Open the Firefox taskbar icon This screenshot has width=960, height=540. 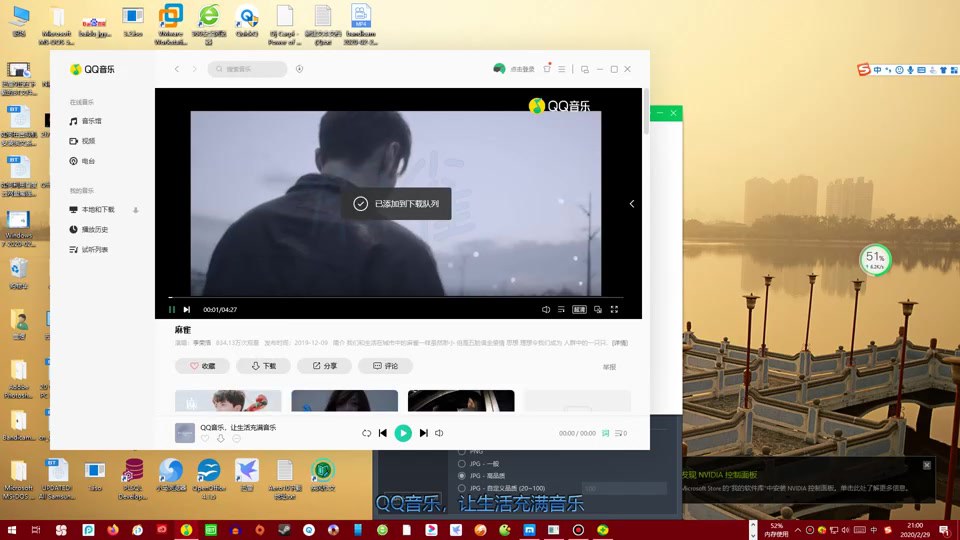[113, 530]
